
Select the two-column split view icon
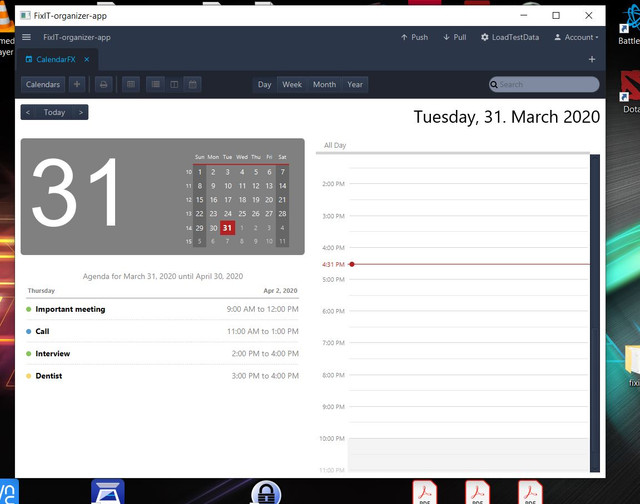[x=174, y=84]
